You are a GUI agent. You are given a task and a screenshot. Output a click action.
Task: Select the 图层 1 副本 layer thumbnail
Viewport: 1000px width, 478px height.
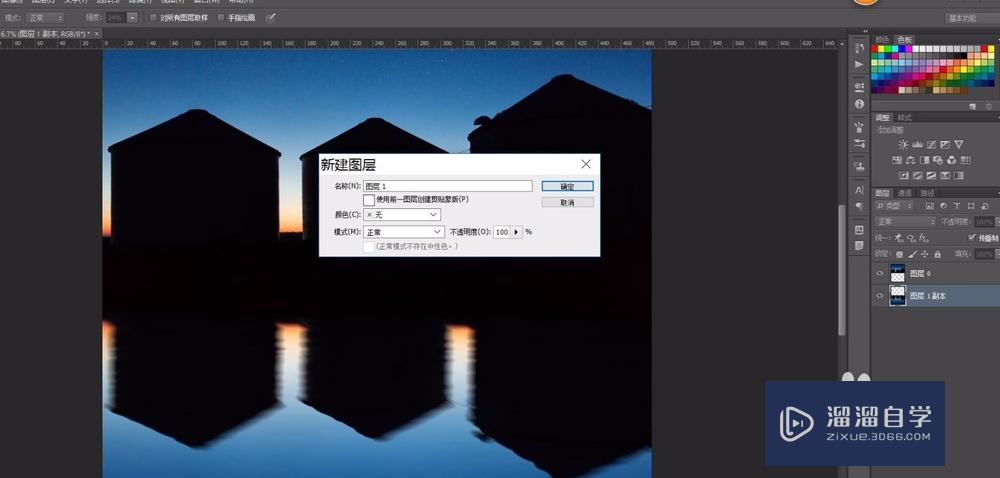(x=897, y=296)
